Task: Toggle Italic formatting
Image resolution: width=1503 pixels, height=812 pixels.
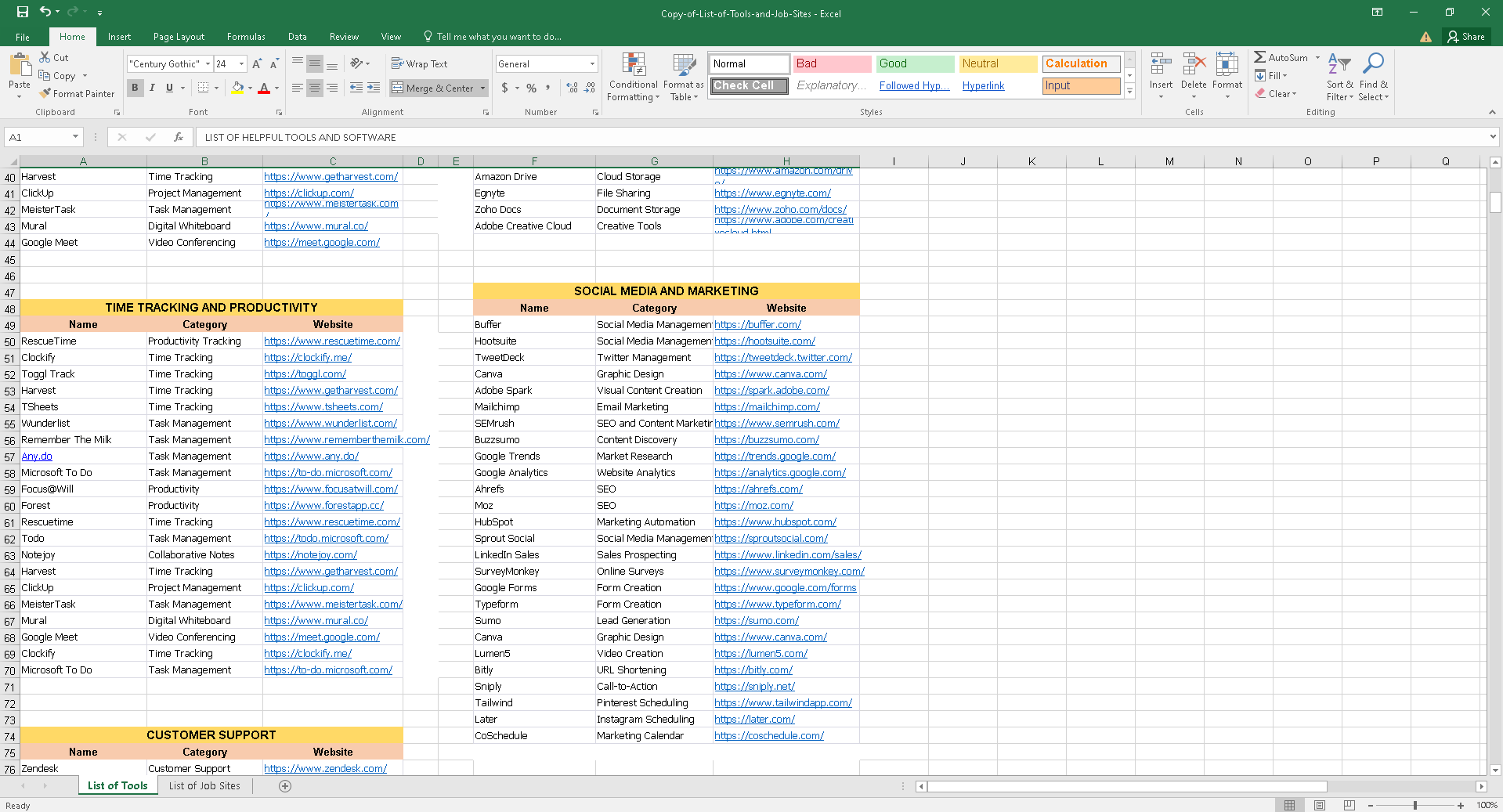Action: click(152, 88)
